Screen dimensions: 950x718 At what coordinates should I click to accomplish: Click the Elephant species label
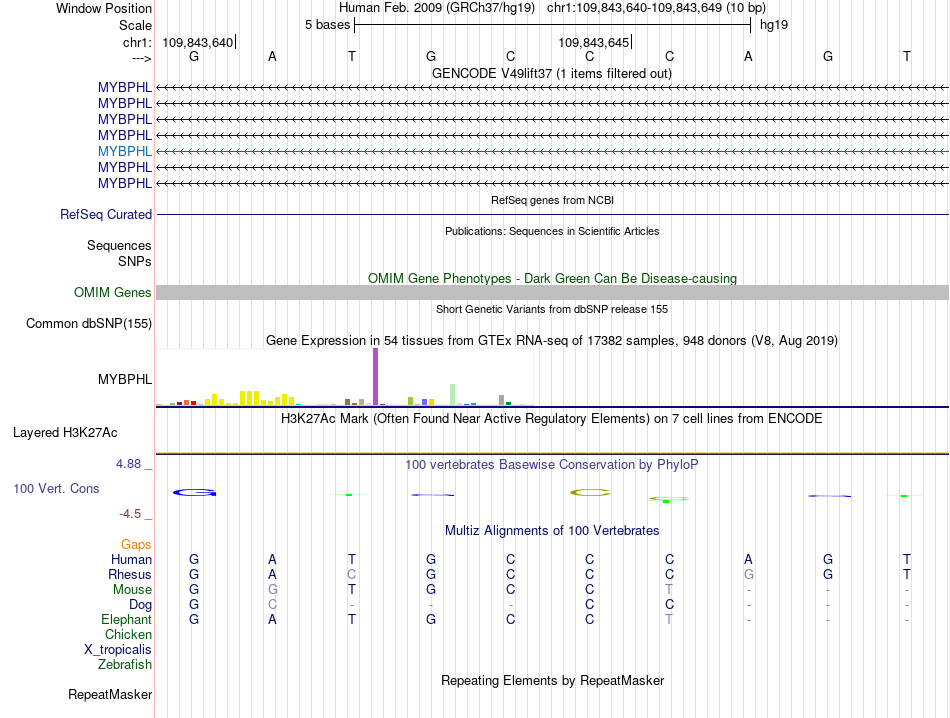pos(127,619)
